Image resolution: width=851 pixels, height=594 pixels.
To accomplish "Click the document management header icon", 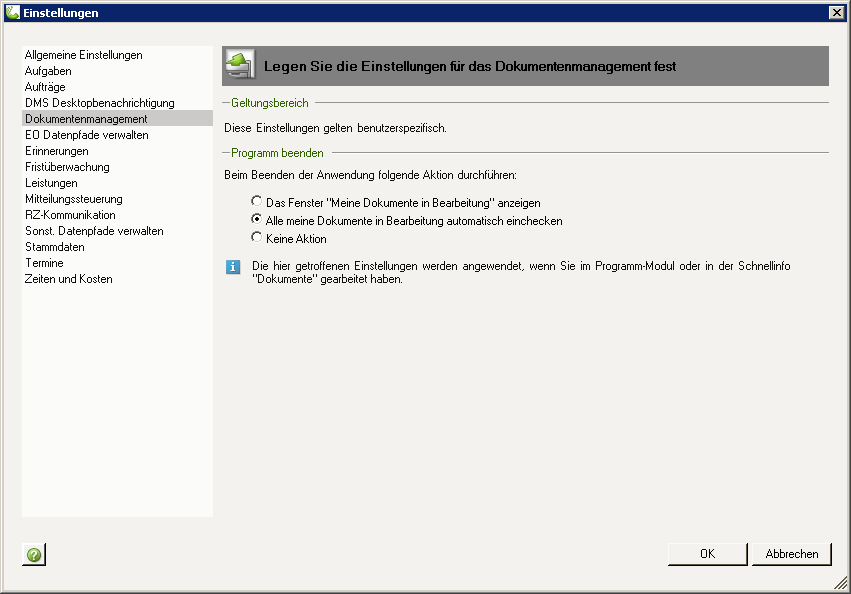I will coord(239,65).
